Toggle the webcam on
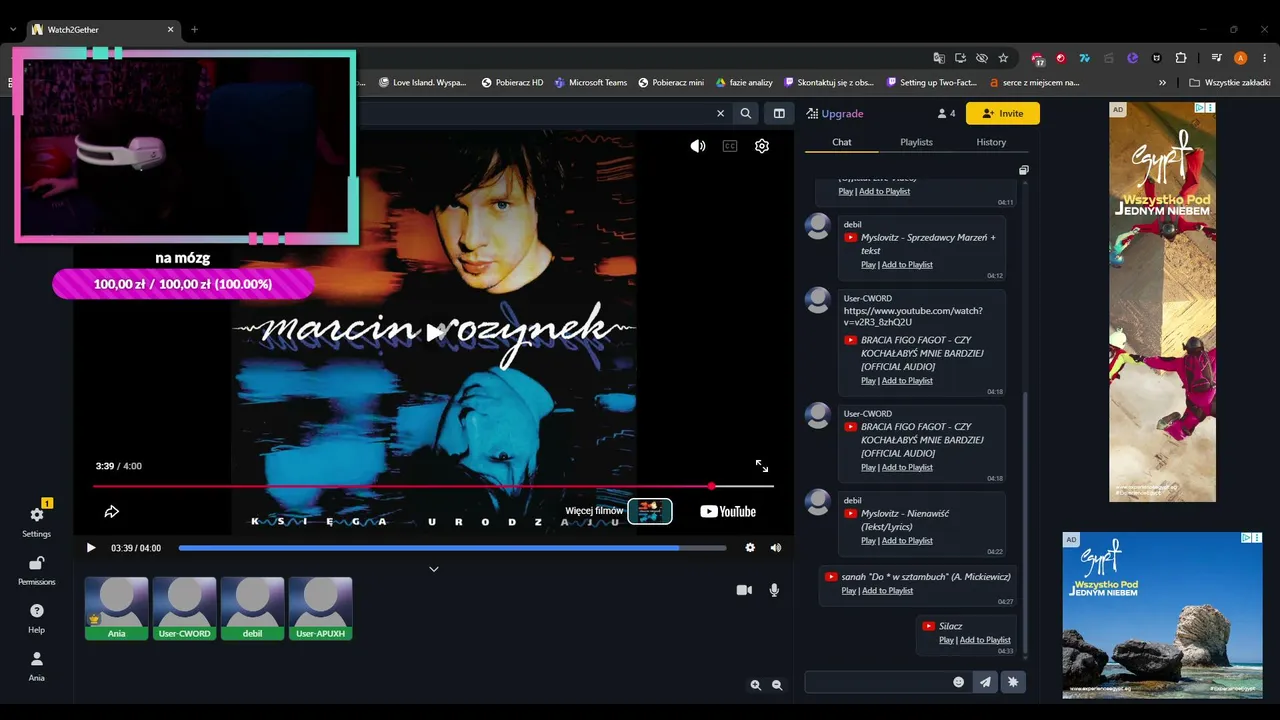The image size is (1280, 720). point(744,590)
